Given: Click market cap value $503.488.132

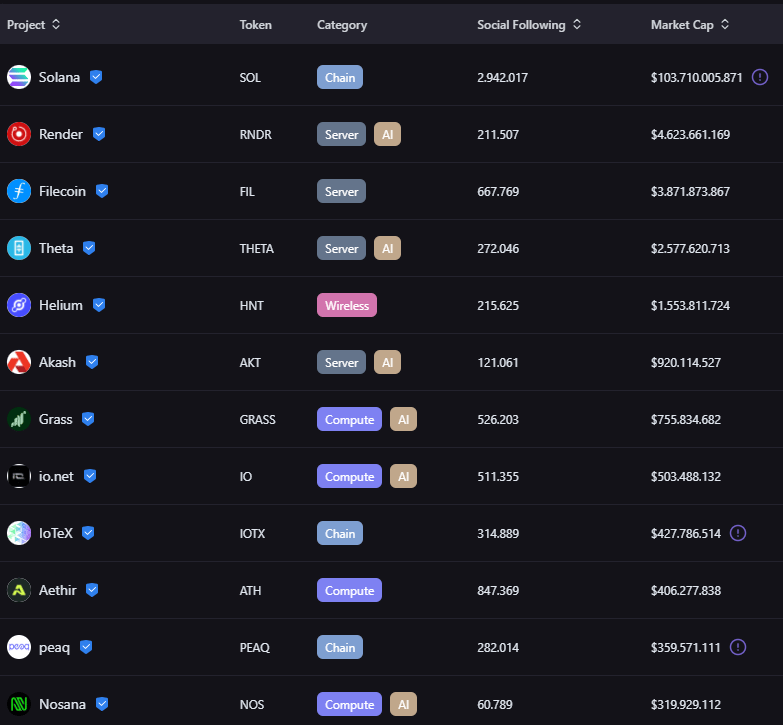Looking at the screenshot, I should (686, 476).
